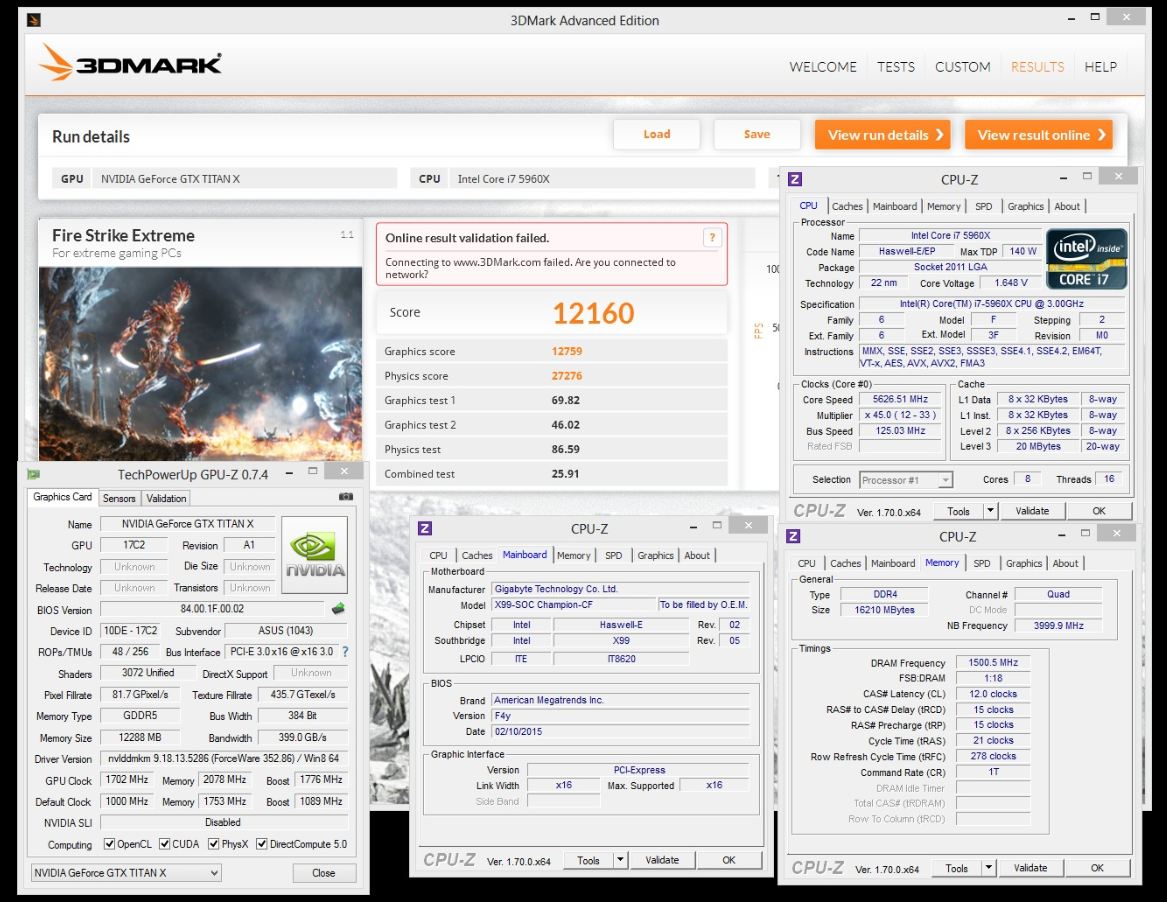Screen dimensions: 1167x902
Task: Select the RESULTS section in 3DMark
Action: pyautogui.click(x=1037, y=67)
